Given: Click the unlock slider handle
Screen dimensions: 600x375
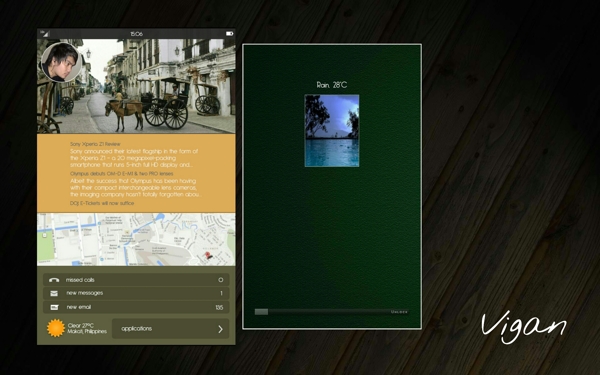Looking at the screenshot, I should (x=261, y=312).
